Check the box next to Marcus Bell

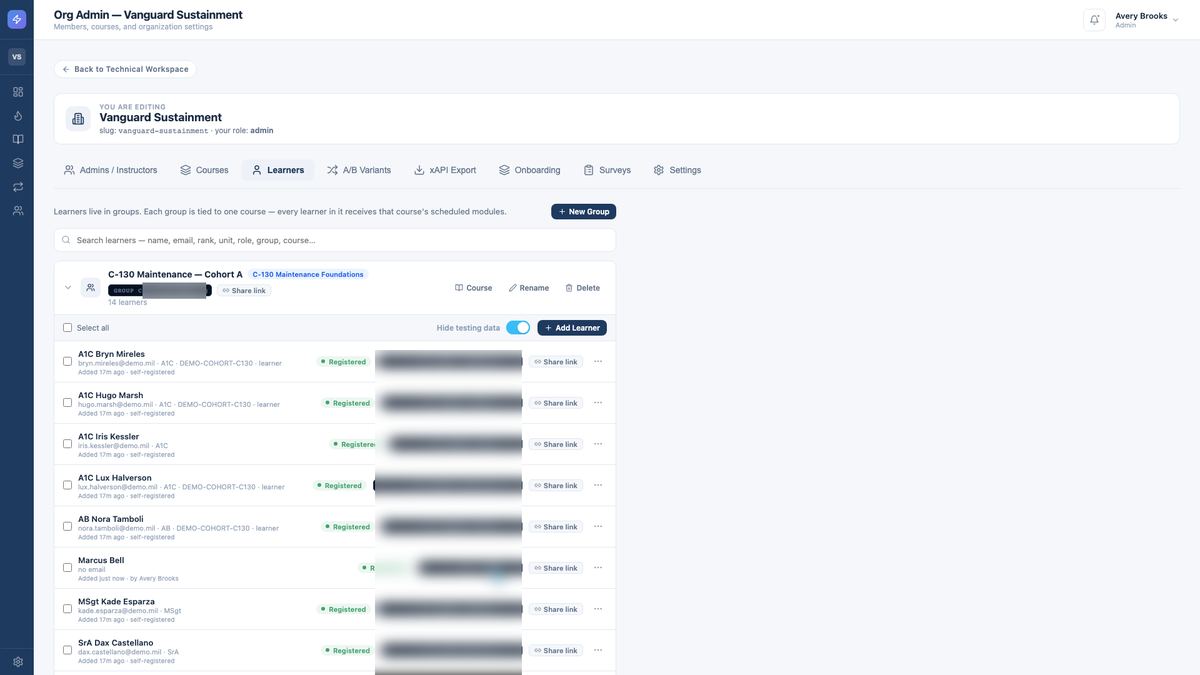coord(67,568)
